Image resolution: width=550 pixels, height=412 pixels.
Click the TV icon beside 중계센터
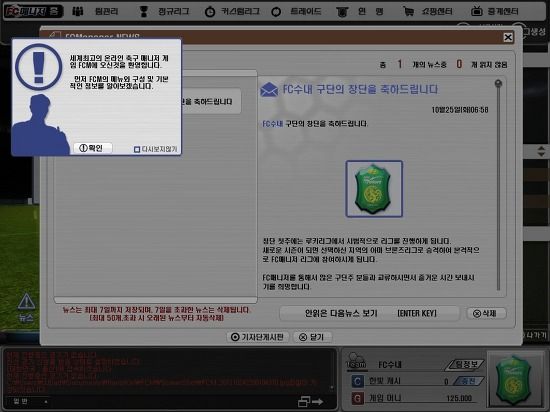click(476, 11)
